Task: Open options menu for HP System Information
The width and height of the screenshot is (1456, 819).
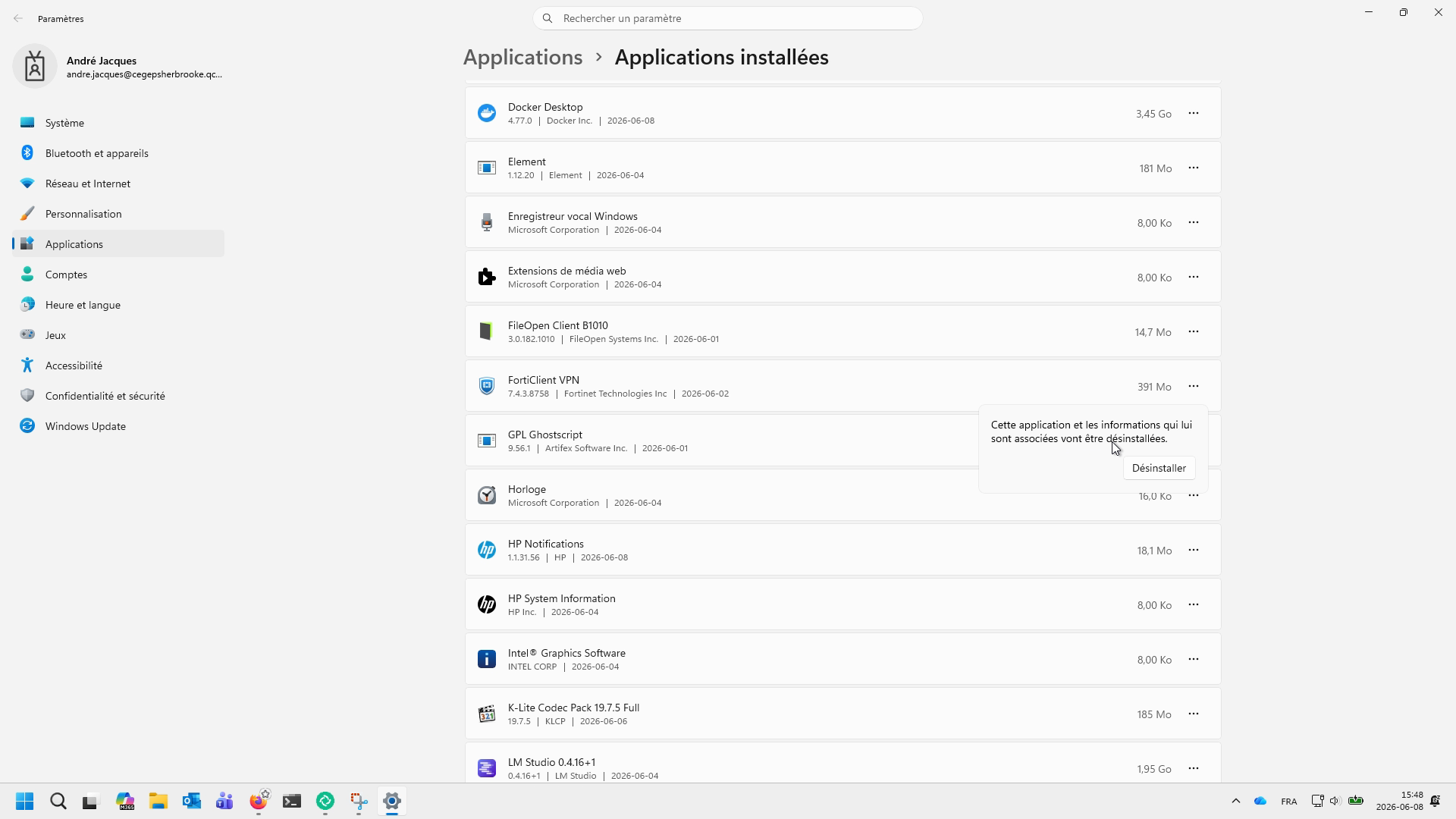Action: click(x=1194, y=604)
